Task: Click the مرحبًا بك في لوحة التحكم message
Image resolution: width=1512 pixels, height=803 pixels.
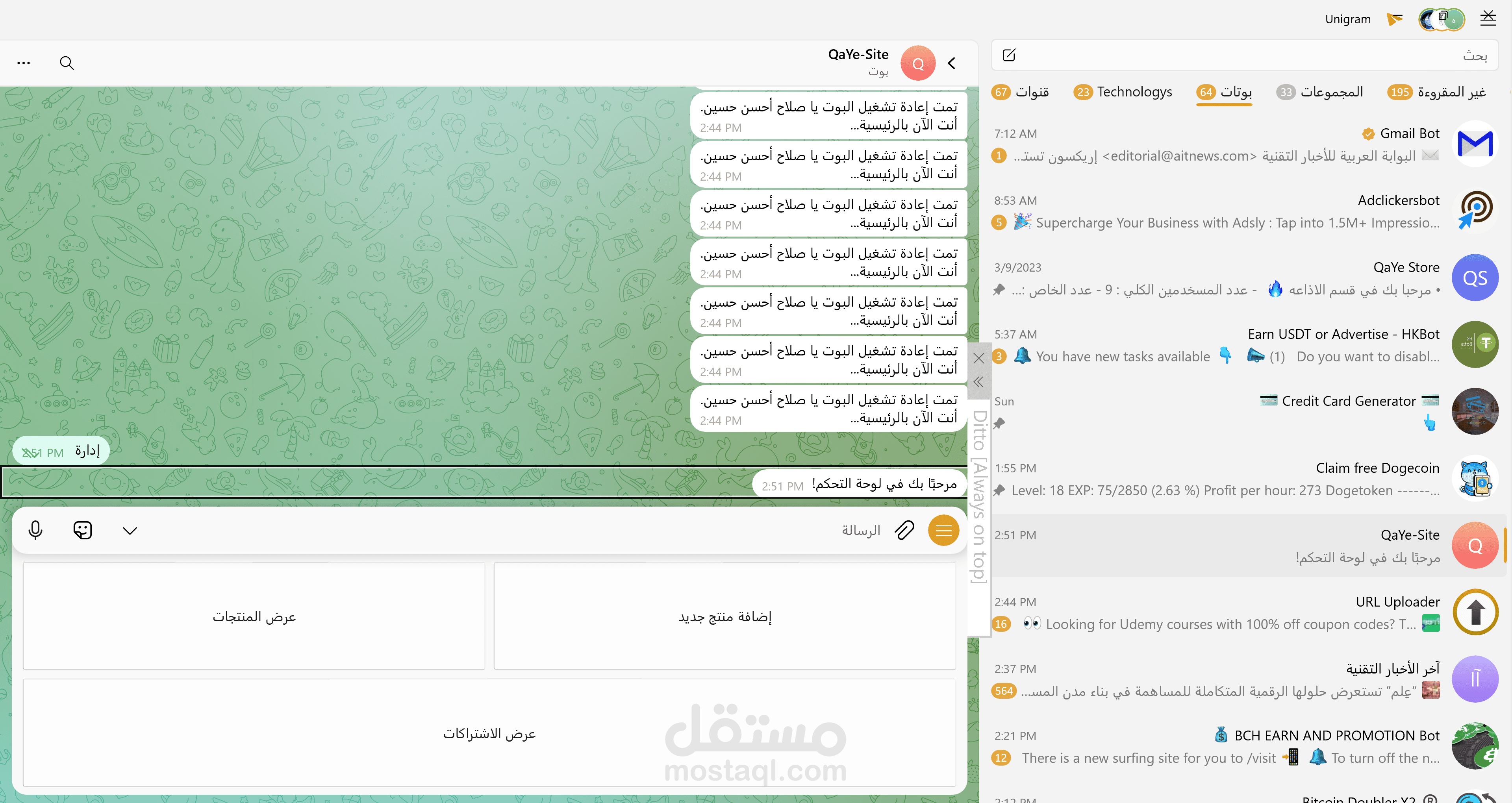Action: click(x=860, y=484)
